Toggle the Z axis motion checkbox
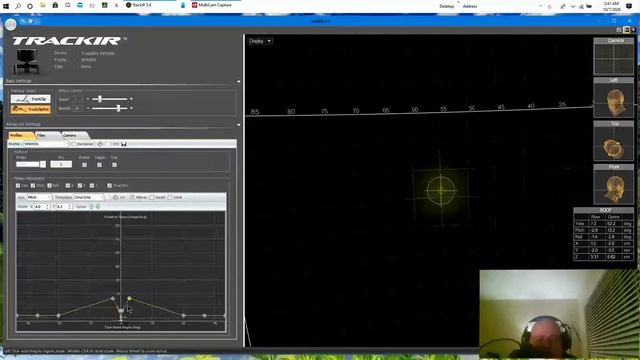640x360 pixels. (x=92, y=186)
